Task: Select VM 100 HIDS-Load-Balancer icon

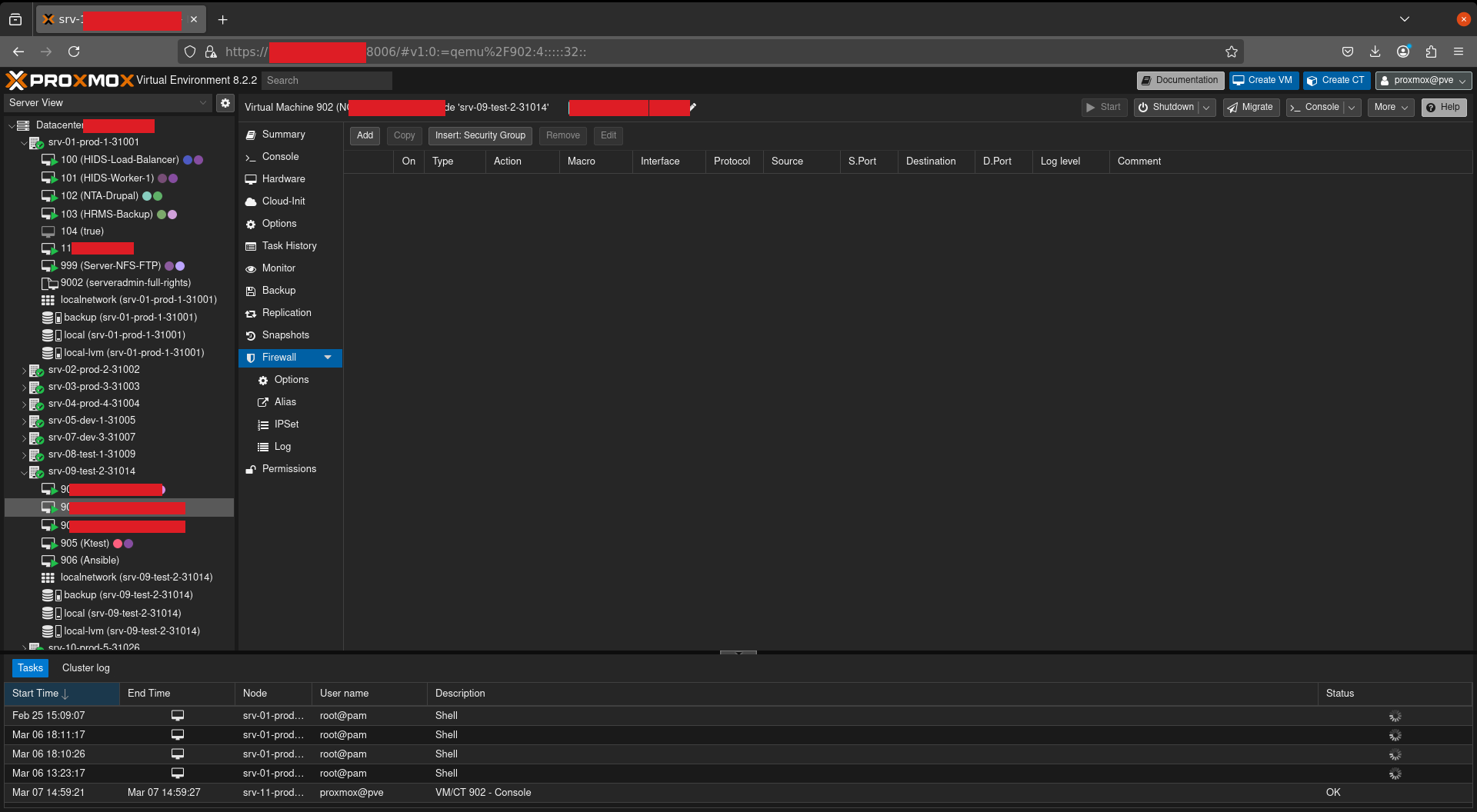Action: pos(49,160)
